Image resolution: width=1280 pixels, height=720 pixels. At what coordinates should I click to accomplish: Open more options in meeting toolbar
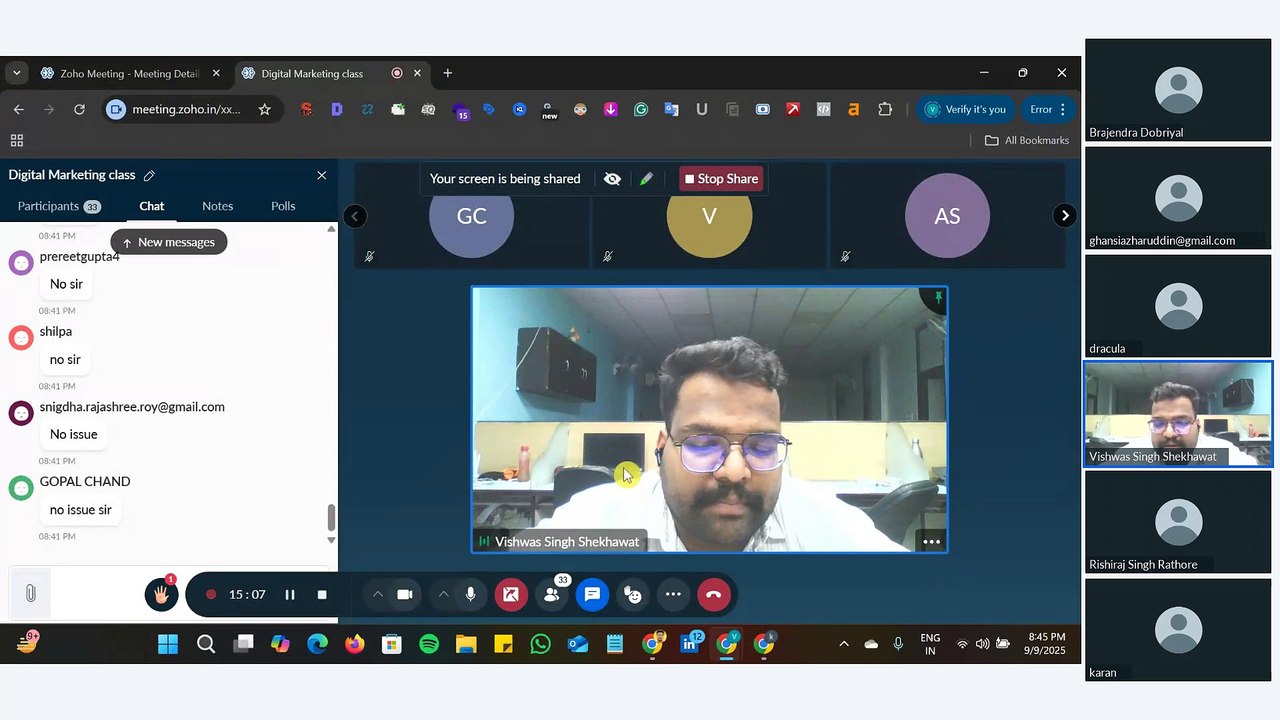click(673, 595)
